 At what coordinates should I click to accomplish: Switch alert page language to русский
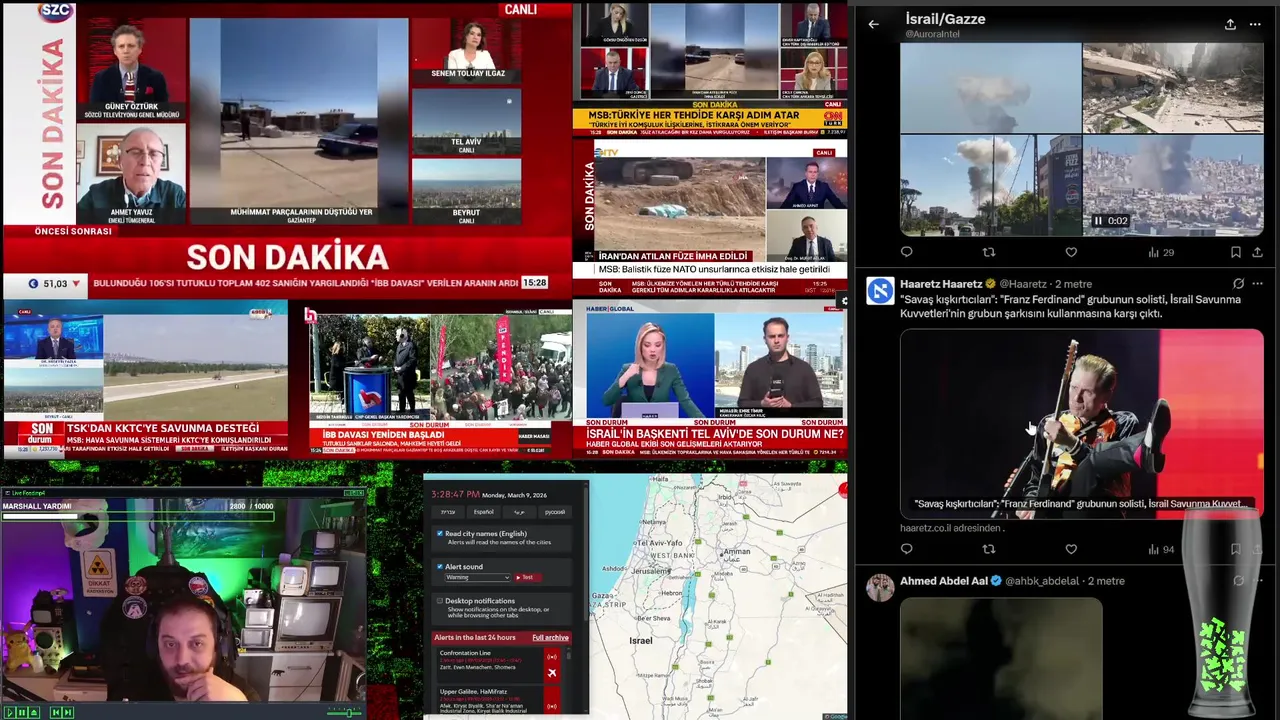554,512
